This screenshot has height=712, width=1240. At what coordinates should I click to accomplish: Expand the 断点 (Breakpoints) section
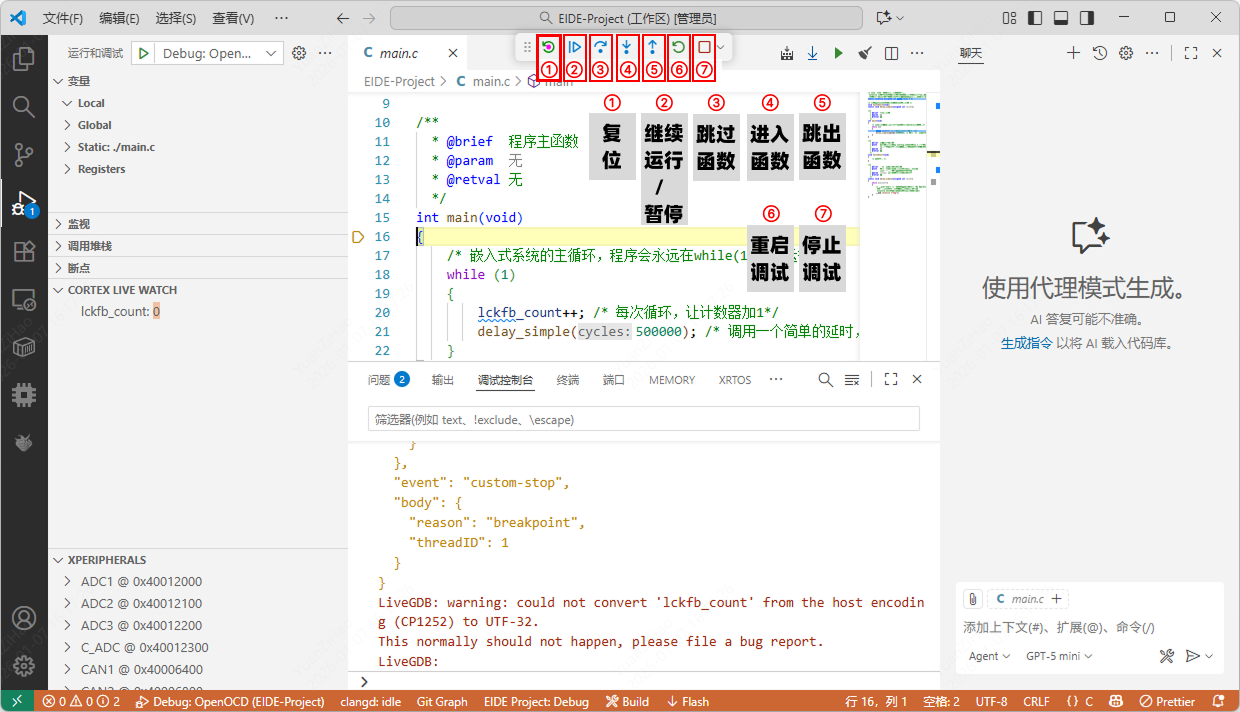pos(78,268)
